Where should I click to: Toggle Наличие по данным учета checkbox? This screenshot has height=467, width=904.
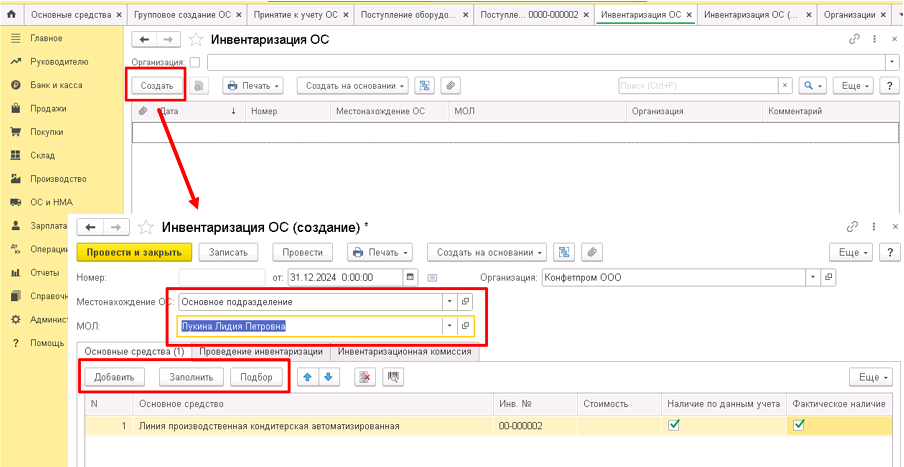673,425
